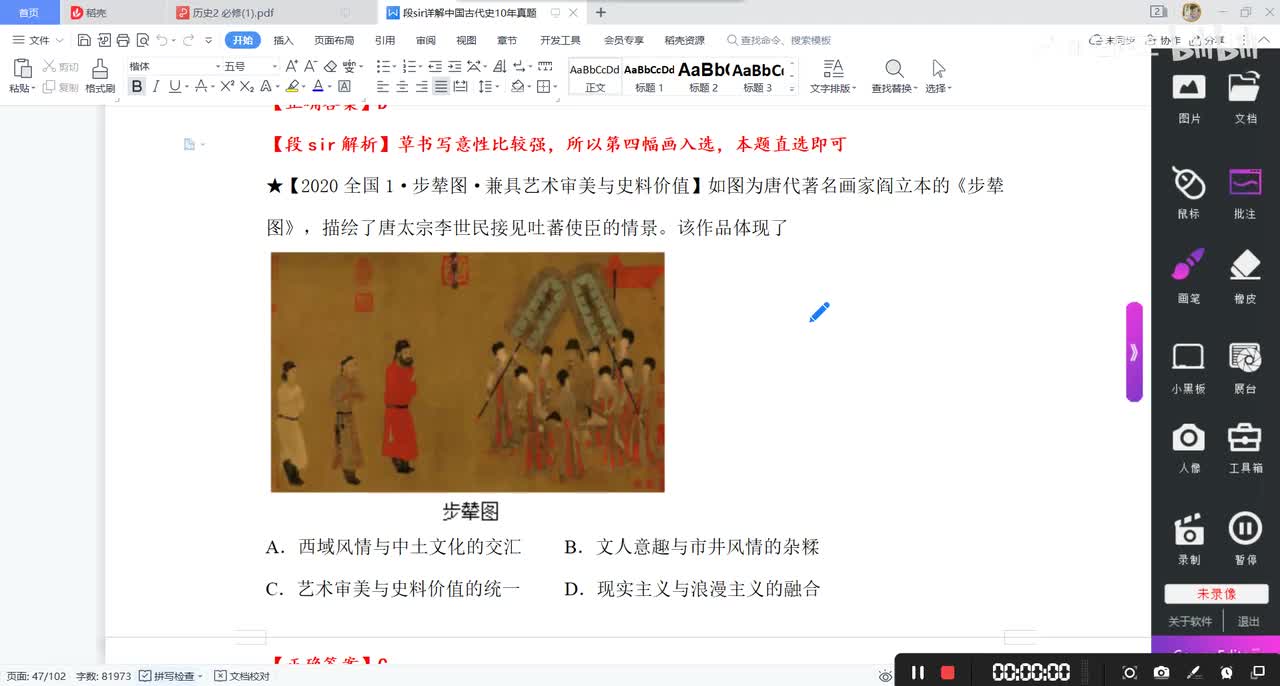Toggle 文档校对 proofreading in status bar

pos(242,676)
